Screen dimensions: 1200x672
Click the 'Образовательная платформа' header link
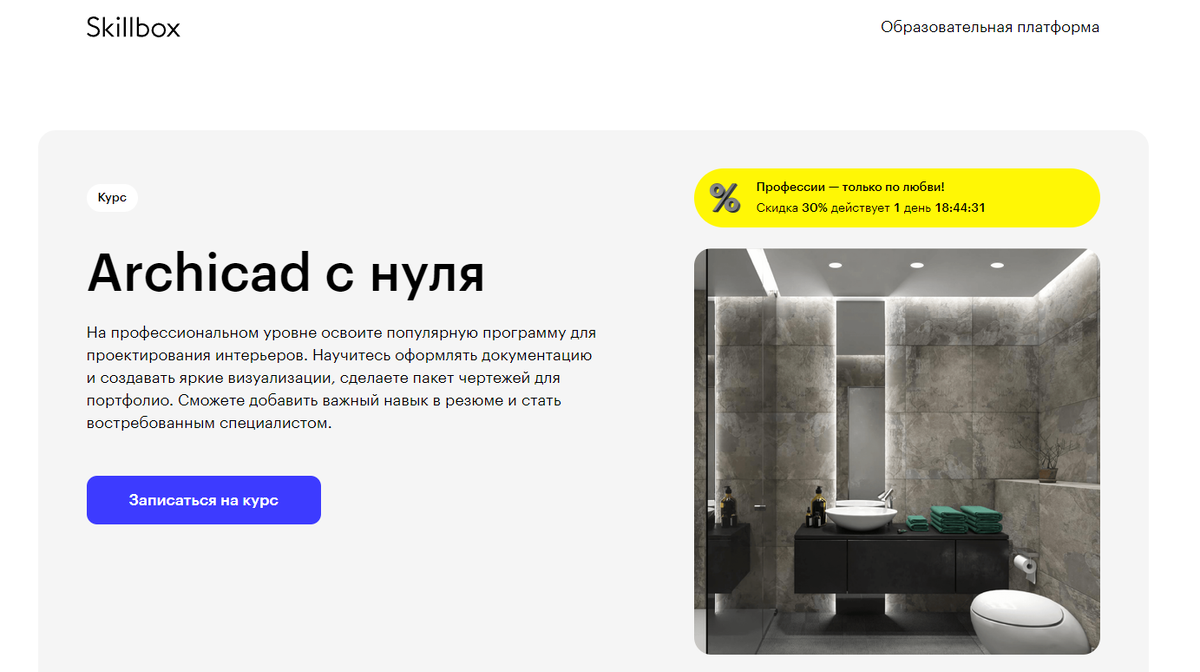point(990,27)
